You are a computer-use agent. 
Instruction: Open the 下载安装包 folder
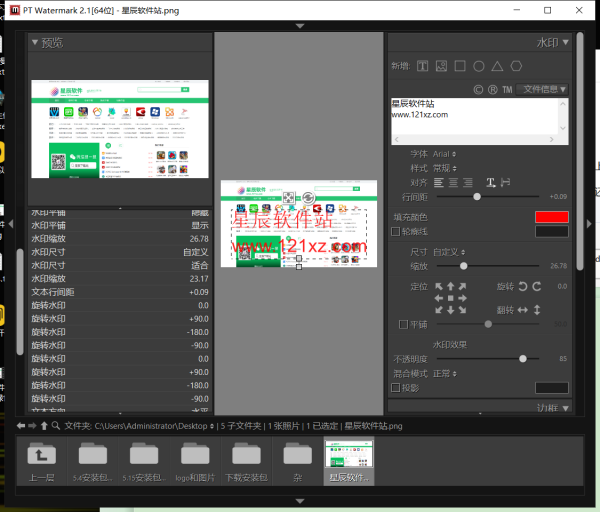pyautogui.click(x=246, y=461)
